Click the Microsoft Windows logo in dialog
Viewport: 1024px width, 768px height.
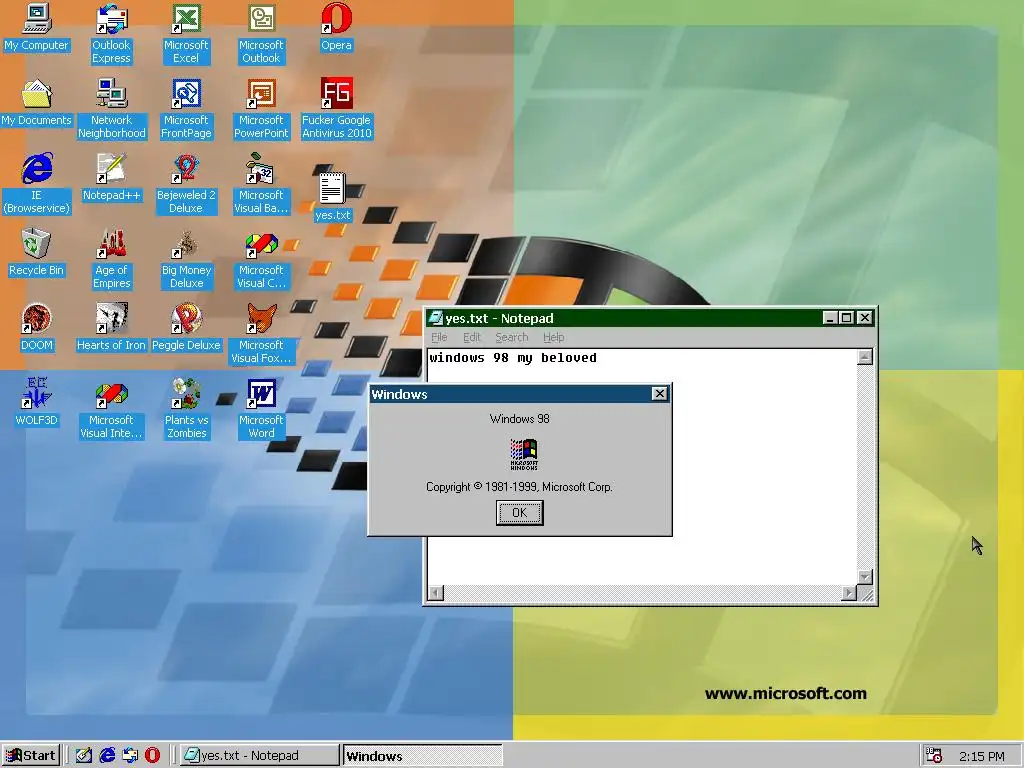coord(524,454)
